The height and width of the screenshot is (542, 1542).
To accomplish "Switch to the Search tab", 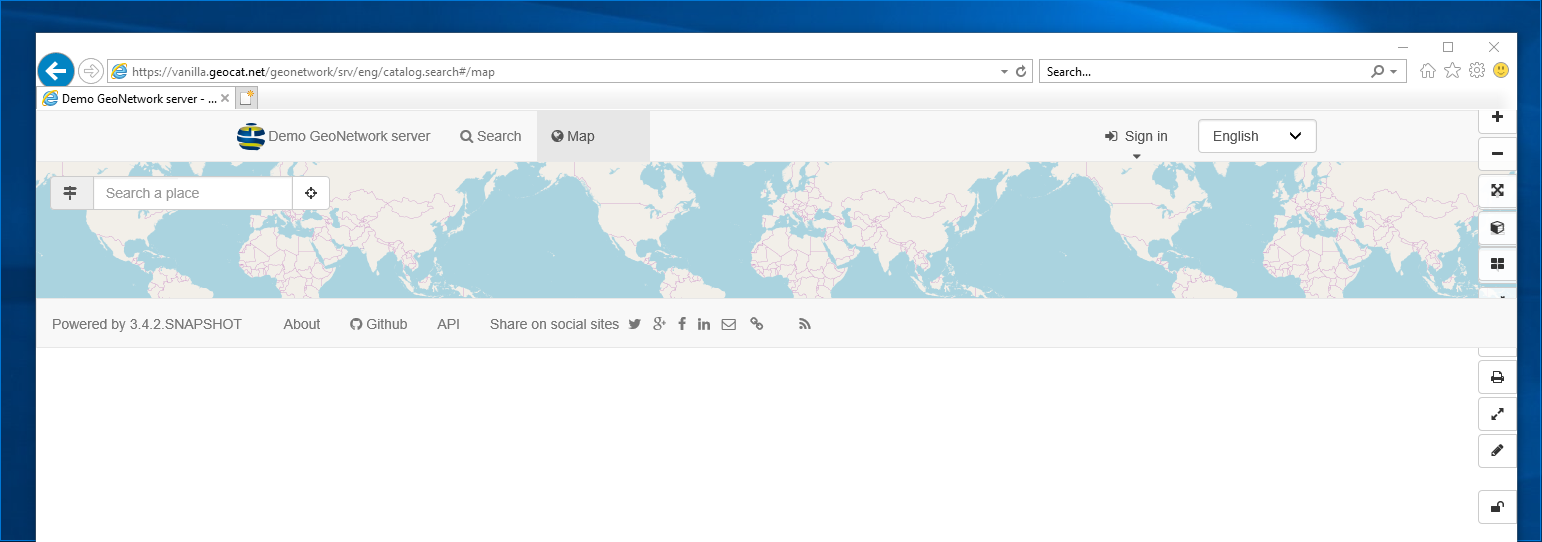I will click(491, 136).
